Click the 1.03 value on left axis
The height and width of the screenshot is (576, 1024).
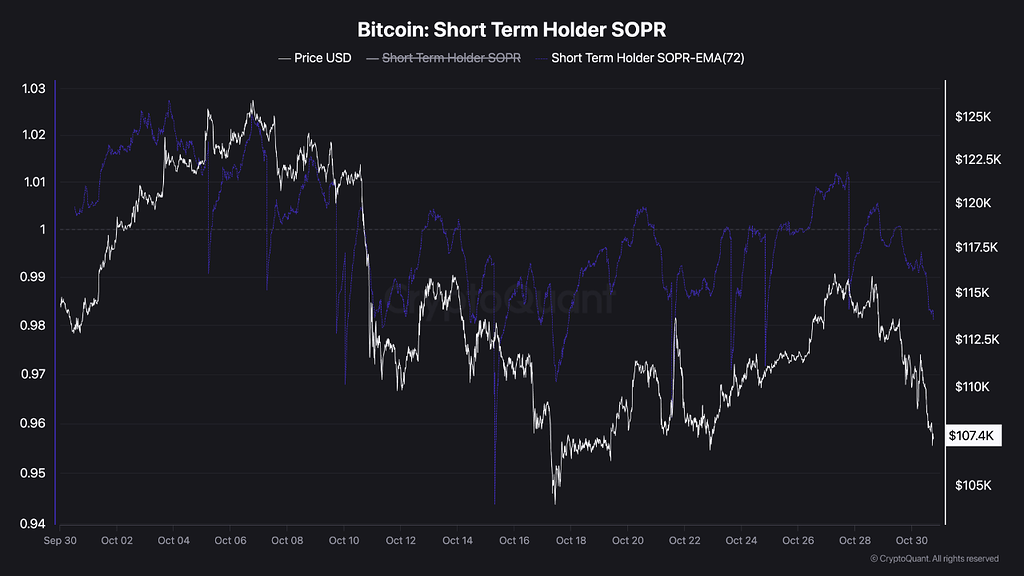tap(34, 89)
